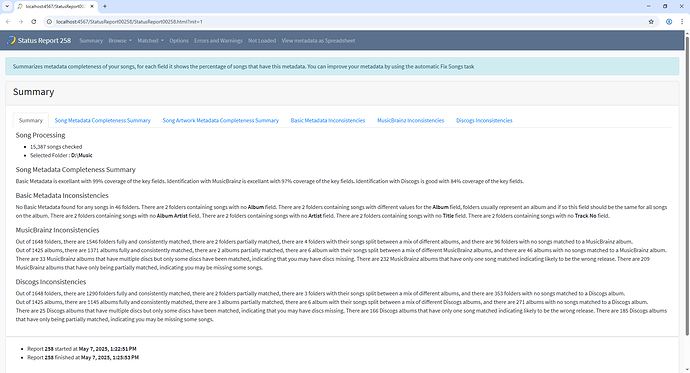Close the StatusReport browser tab
Image resolution: width=690 pixels, height=373 pixels.
coord(92,6)
